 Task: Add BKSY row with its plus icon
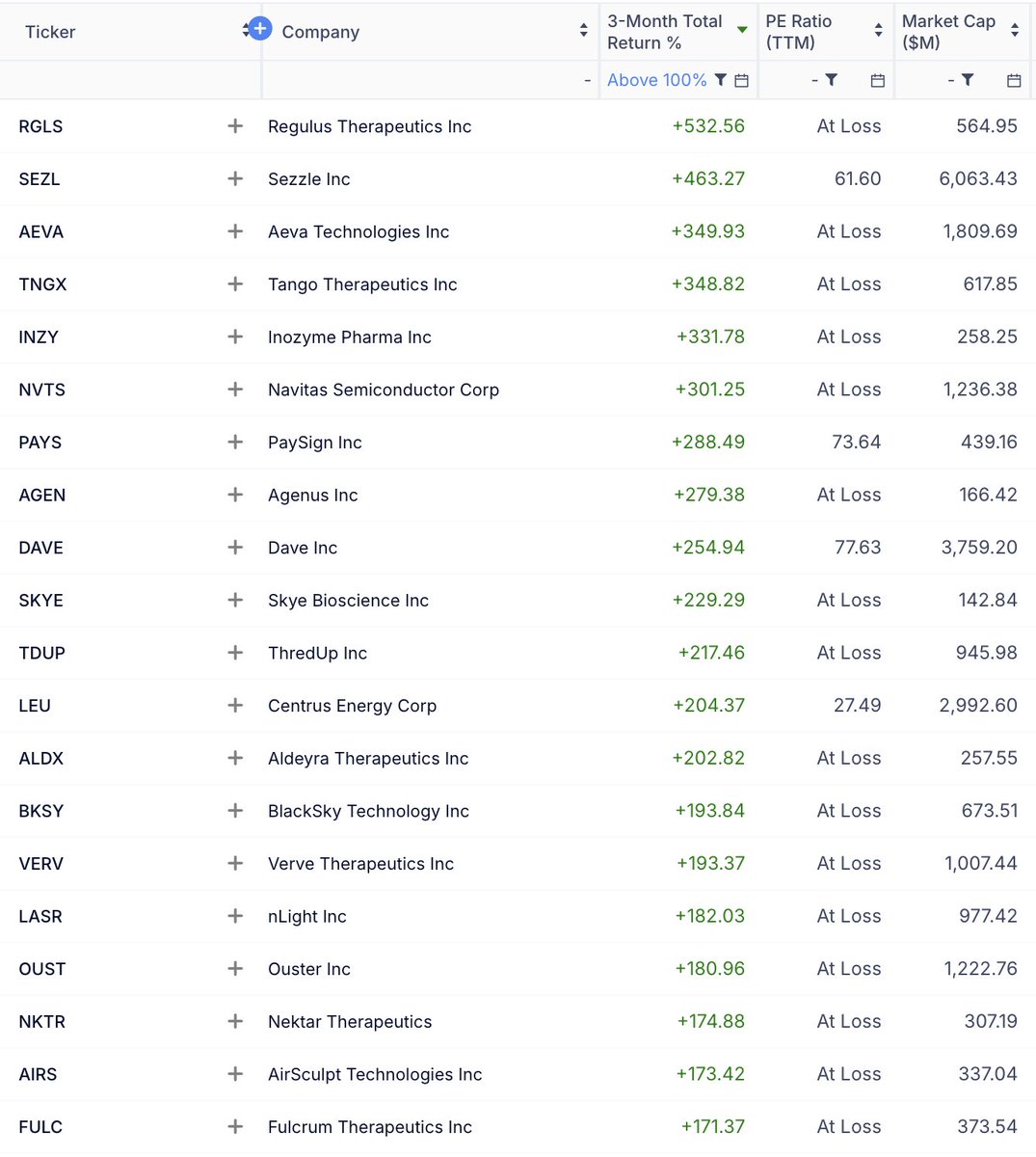point(235,810)
